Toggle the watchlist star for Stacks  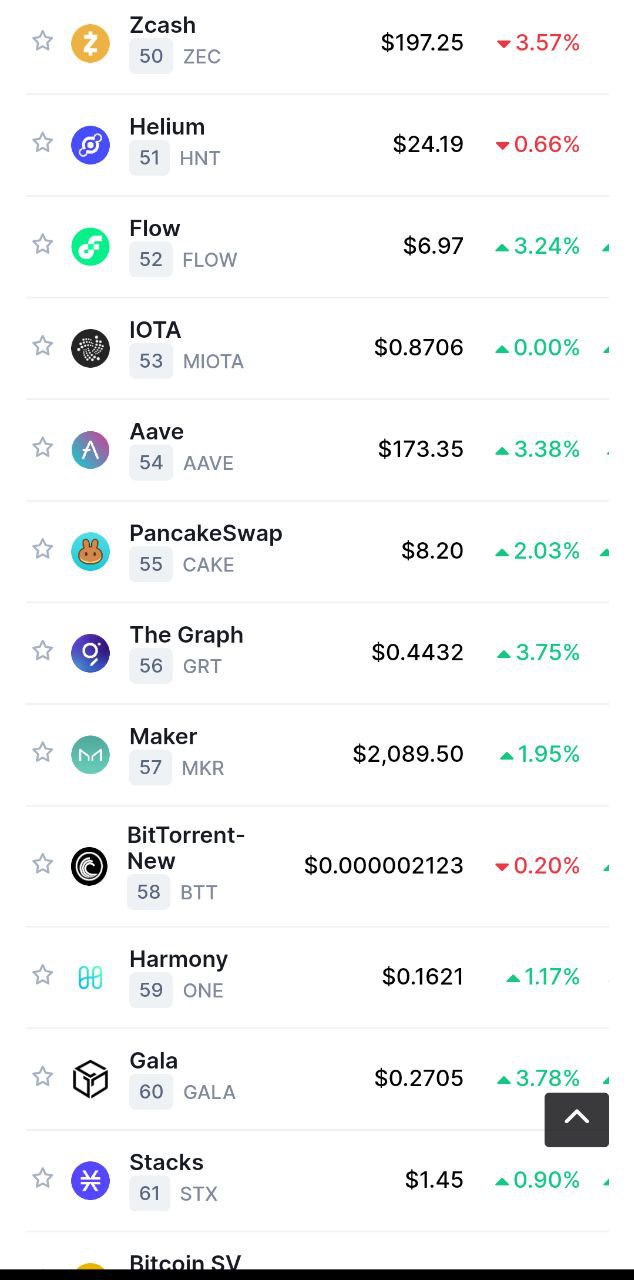[x=42, y=1178]
